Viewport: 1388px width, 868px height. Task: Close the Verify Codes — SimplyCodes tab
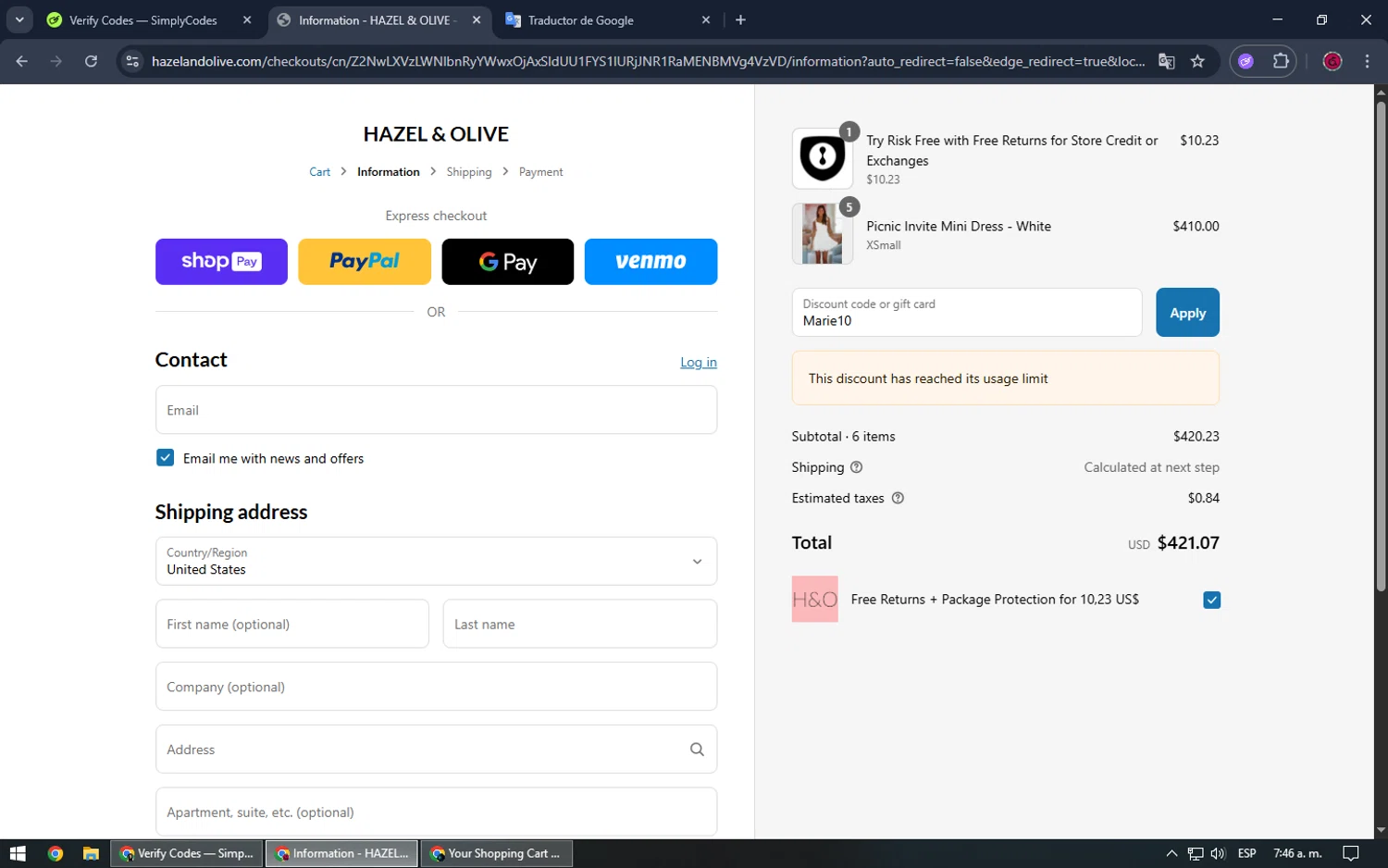(247, 19)
